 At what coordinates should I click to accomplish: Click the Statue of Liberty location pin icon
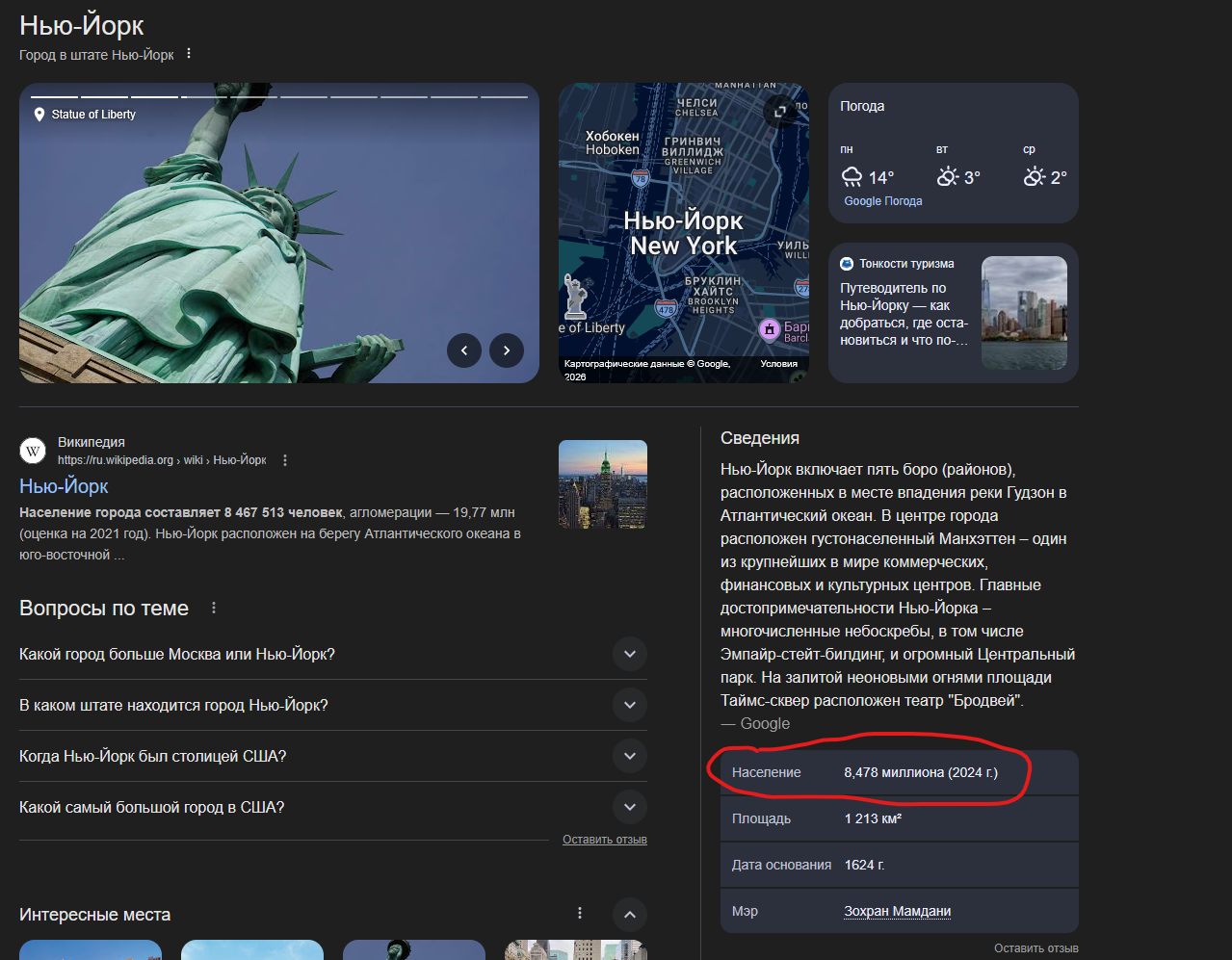pyautogui.click(x=39, y=115)
